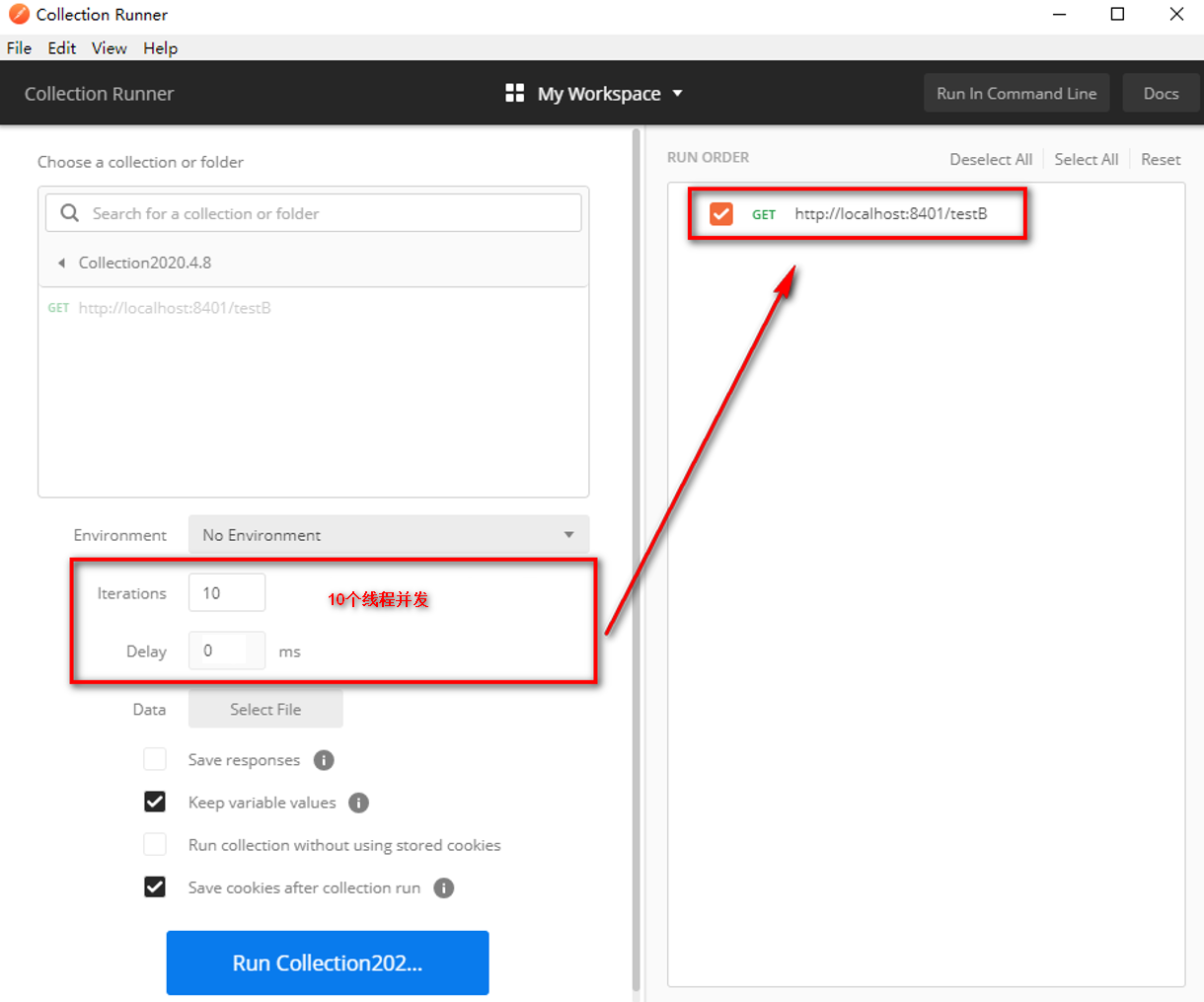Click the Collection2020.4.8 title
Screen dimensions: 1204x1002
145,263
